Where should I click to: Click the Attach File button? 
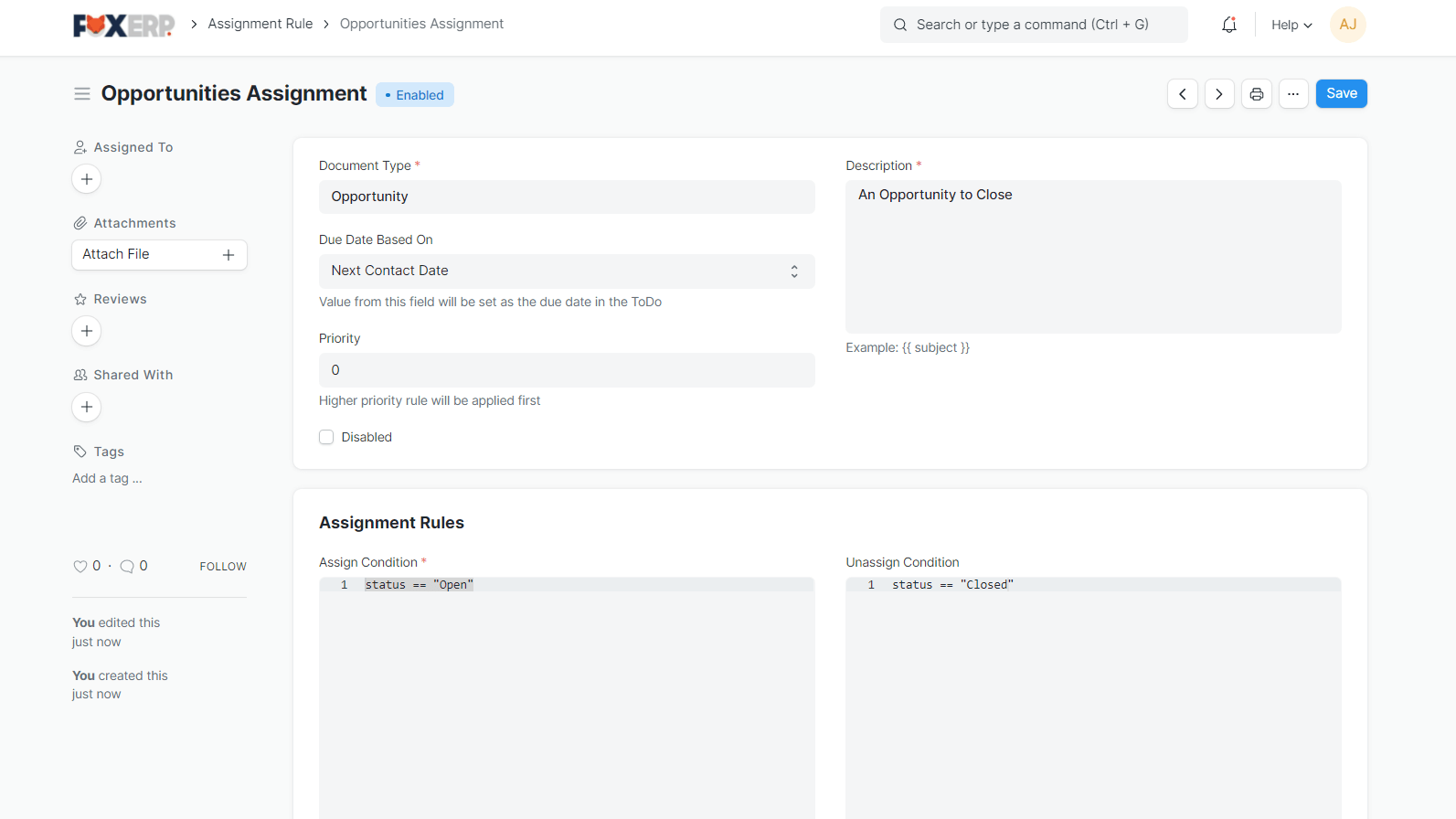(159, 255)
